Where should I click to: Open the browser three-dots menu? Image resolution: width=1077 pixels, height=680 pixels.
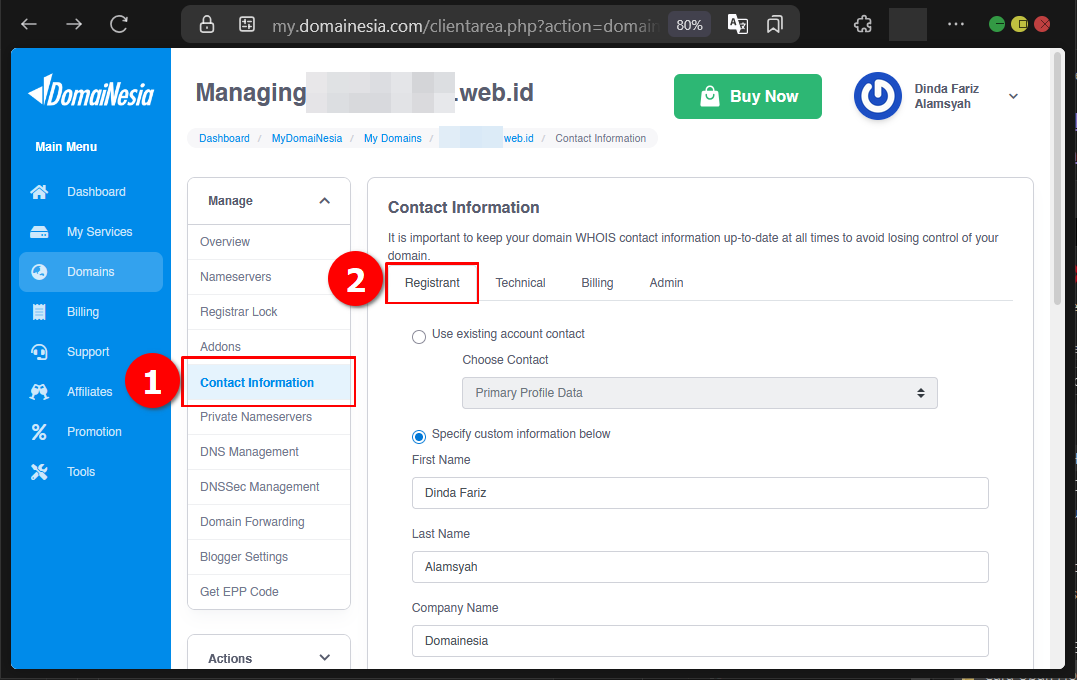click(x=955, y=24)
